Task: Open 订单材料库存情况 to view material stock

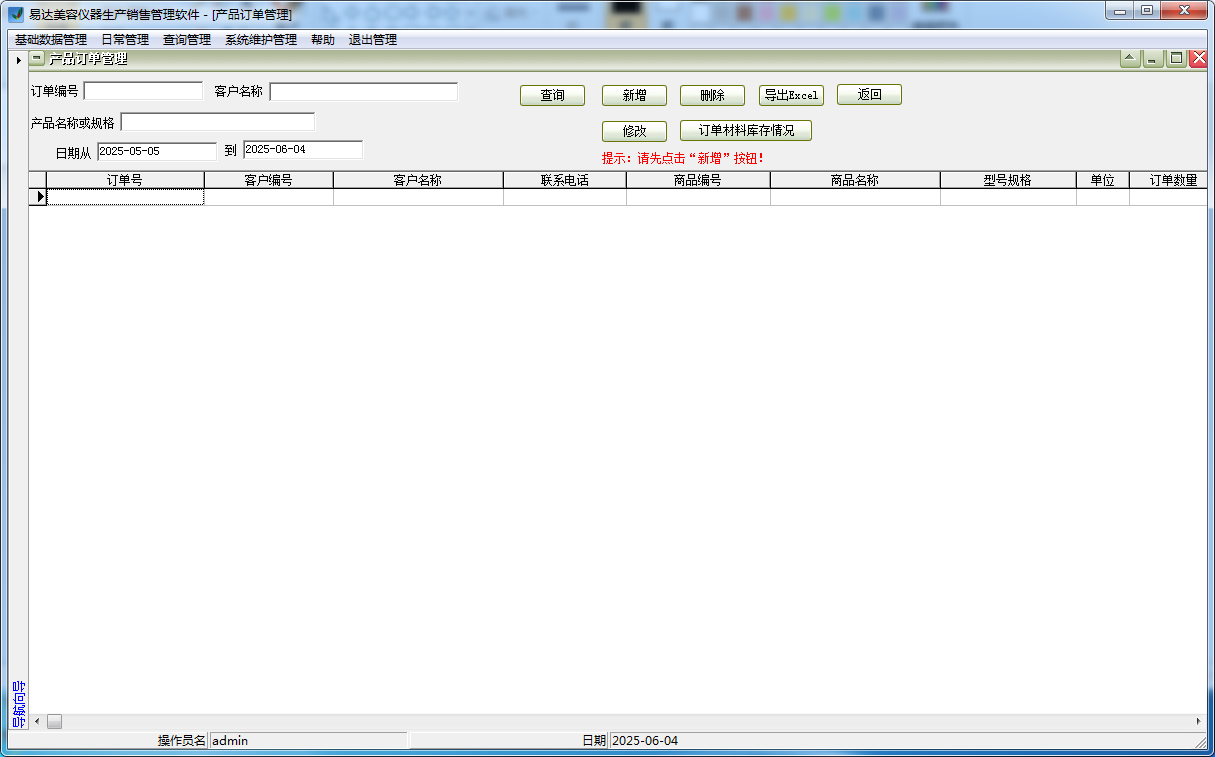Action: pyautogui.click(x=746, y=130)
